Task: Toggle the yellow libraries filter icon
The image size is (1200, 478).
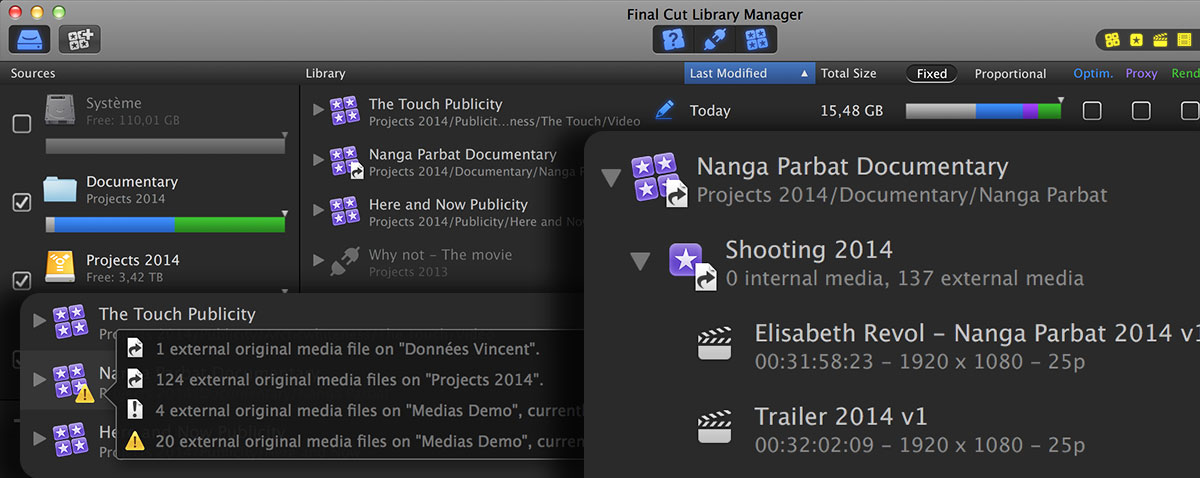Action: 1112,40
